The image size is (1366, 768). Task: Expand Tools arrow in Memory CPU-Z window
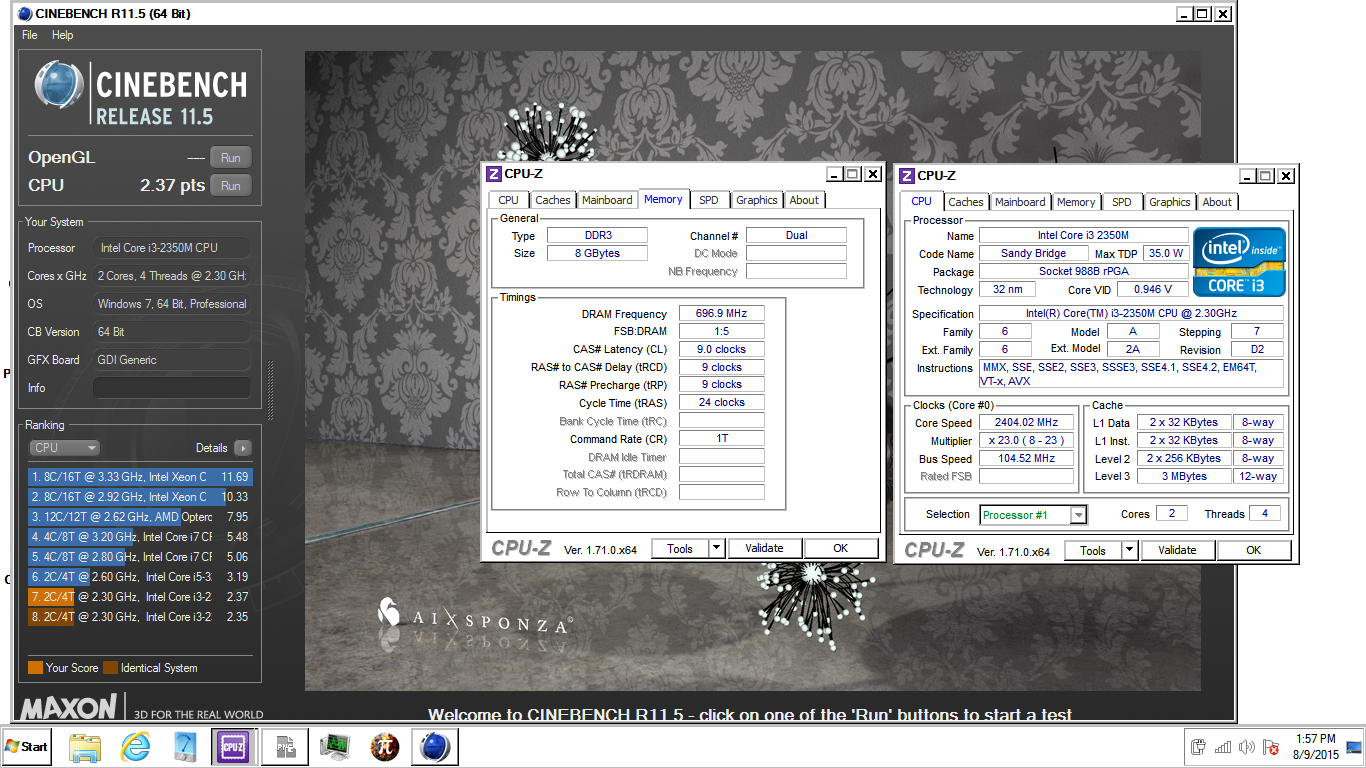pyautogui.click(x=717, y=548)
